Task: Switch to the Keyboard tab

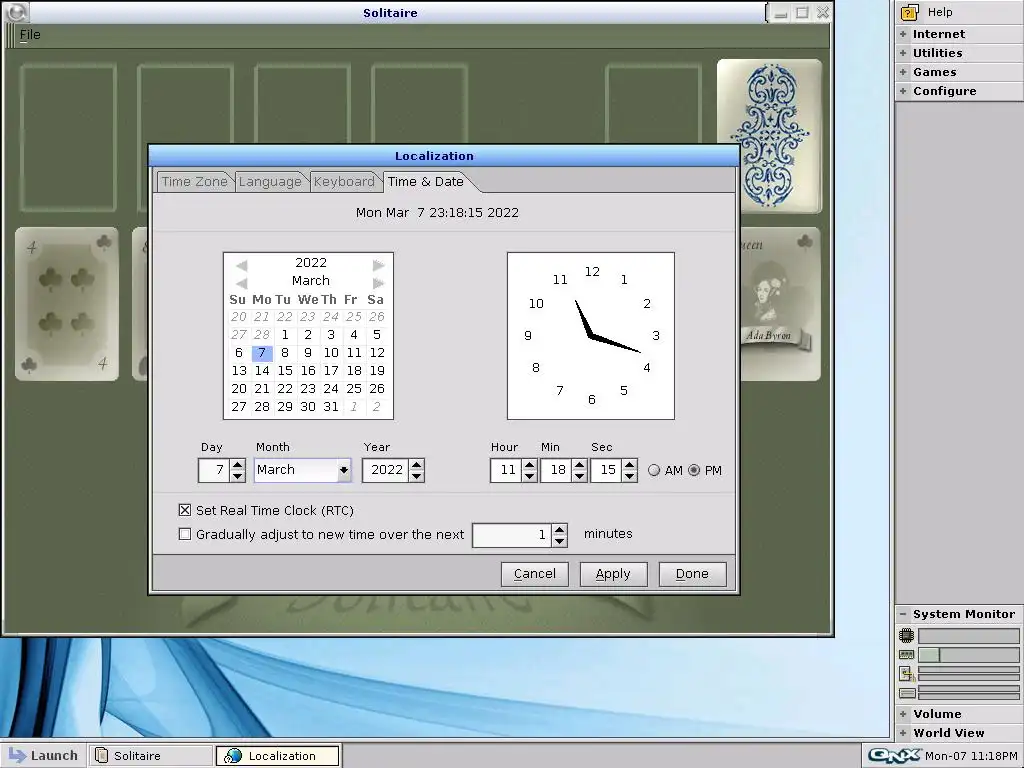Action: click(344, 182)
